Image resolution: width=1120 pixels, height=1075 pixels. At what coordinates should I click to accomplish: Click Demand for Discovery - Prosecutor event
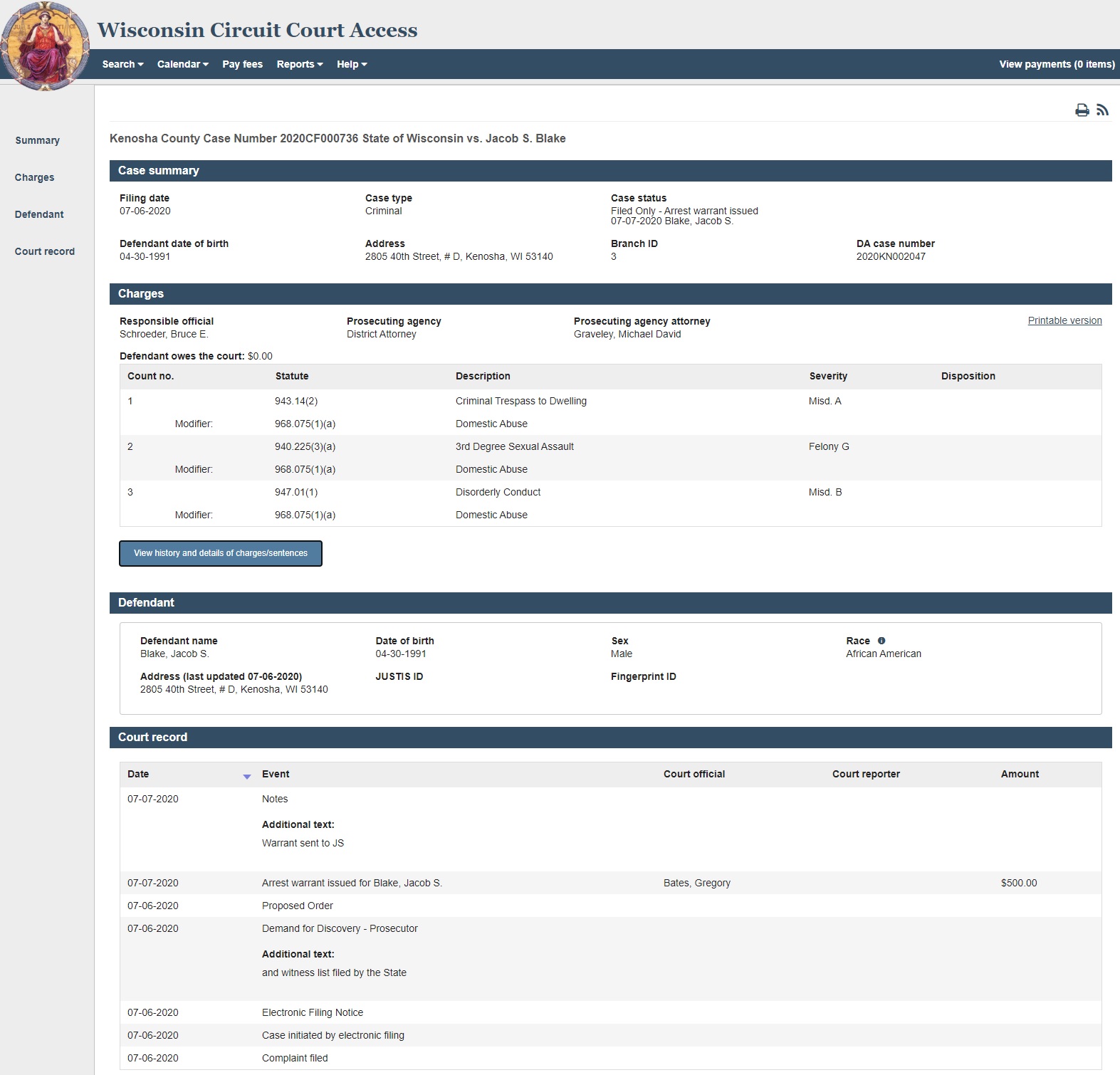coord(340,928)
